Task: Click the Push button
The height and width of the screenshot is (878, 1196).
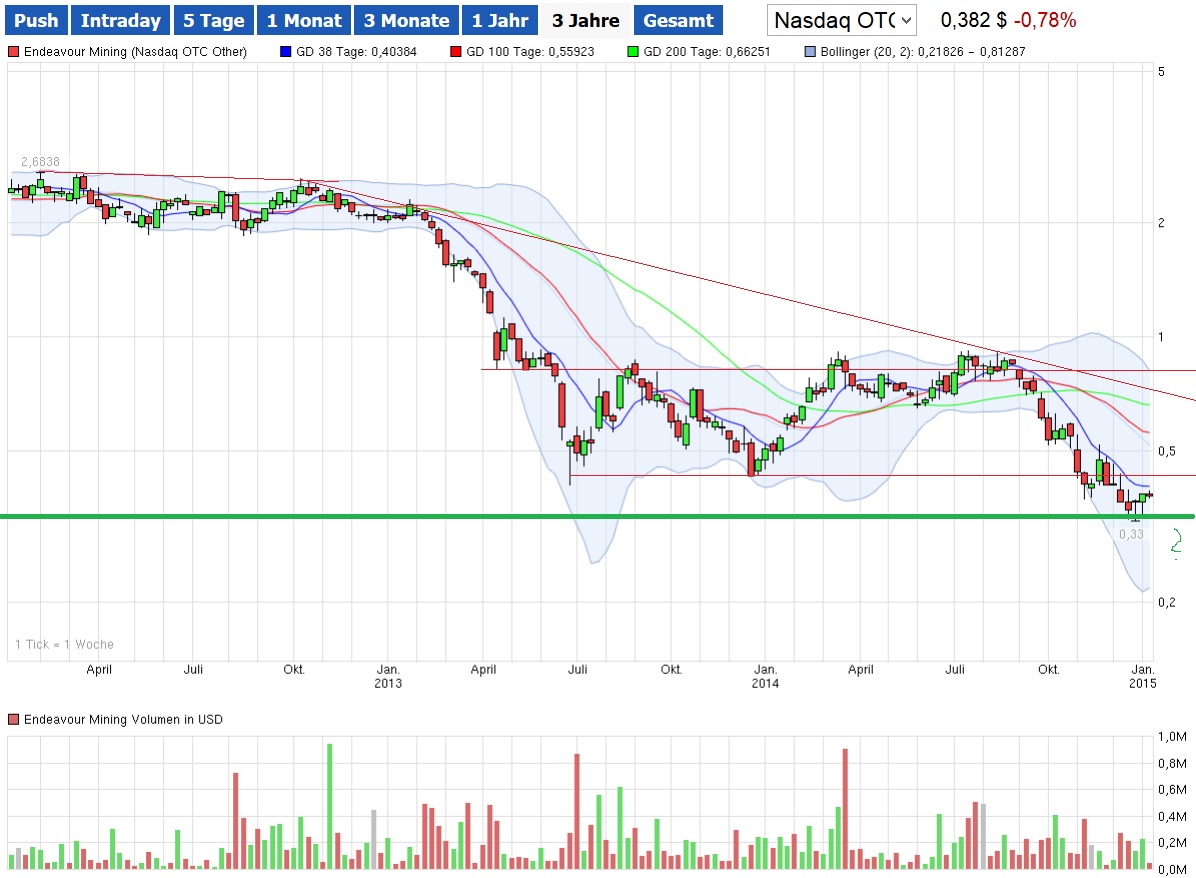Action: tap(37, 20)
